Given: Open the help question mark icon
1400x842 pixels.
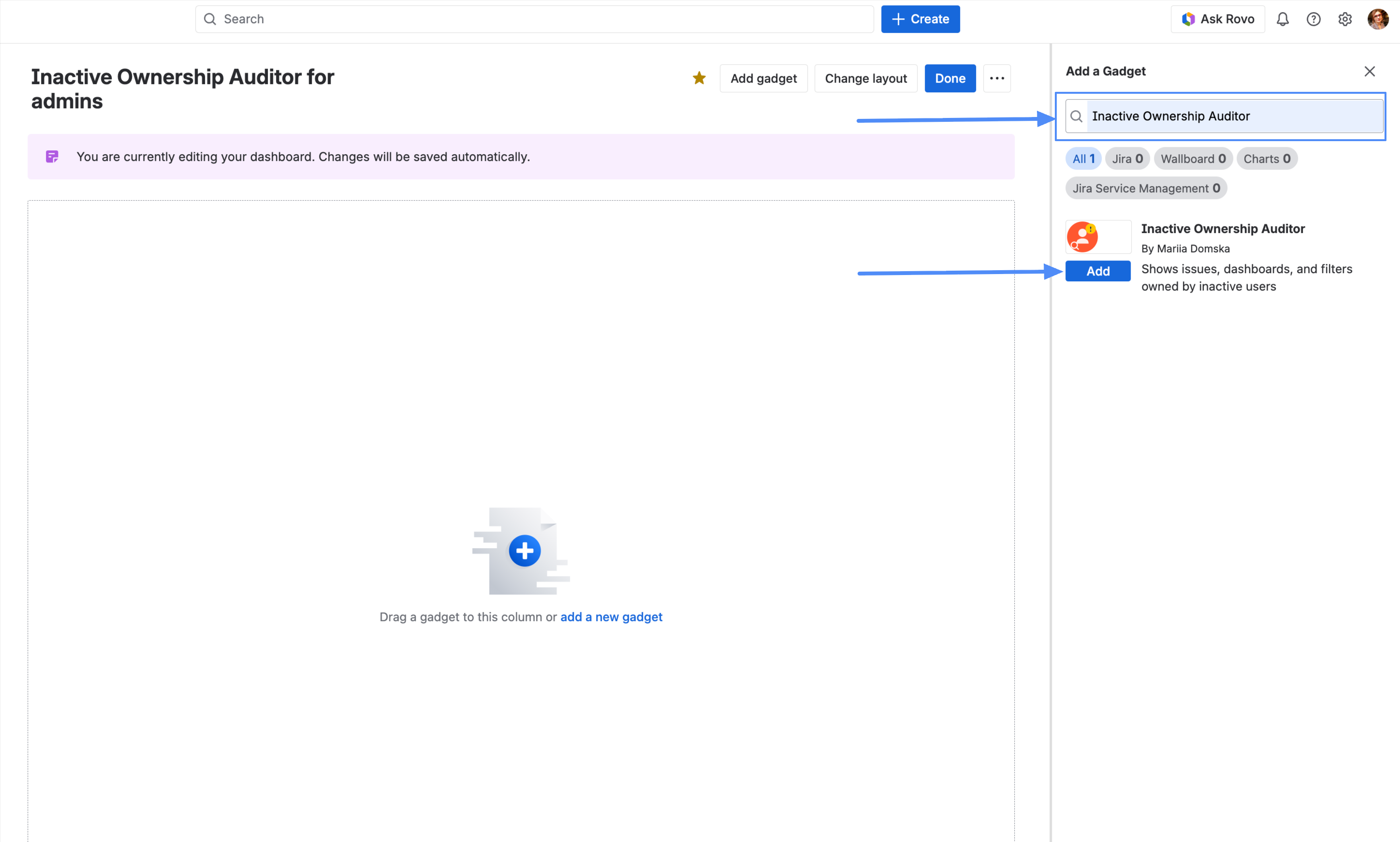Looking at the screenshot, I should [1313, 19].
